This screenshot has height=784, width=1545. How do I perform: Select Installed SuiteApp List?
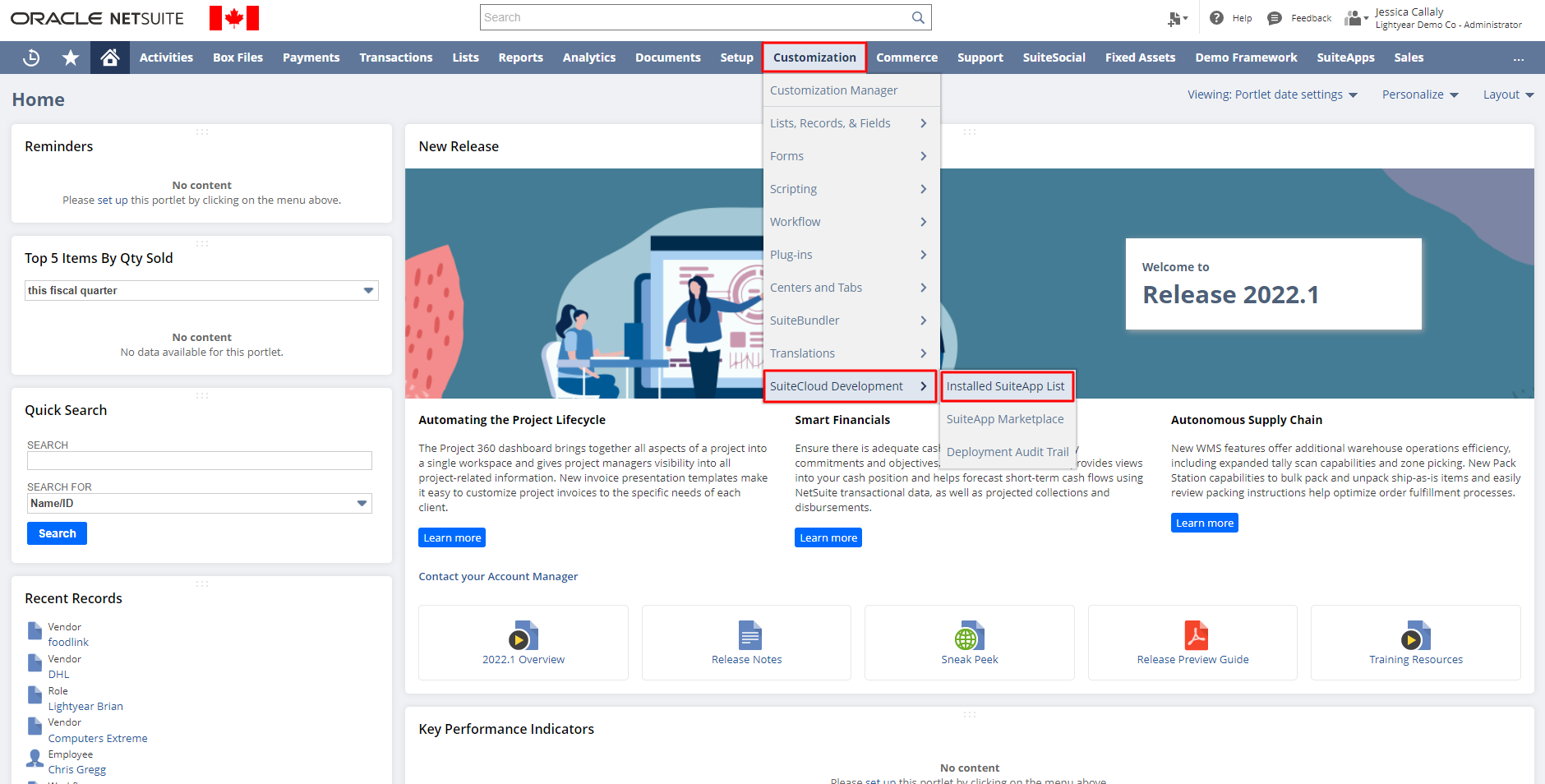[1007, 386]
